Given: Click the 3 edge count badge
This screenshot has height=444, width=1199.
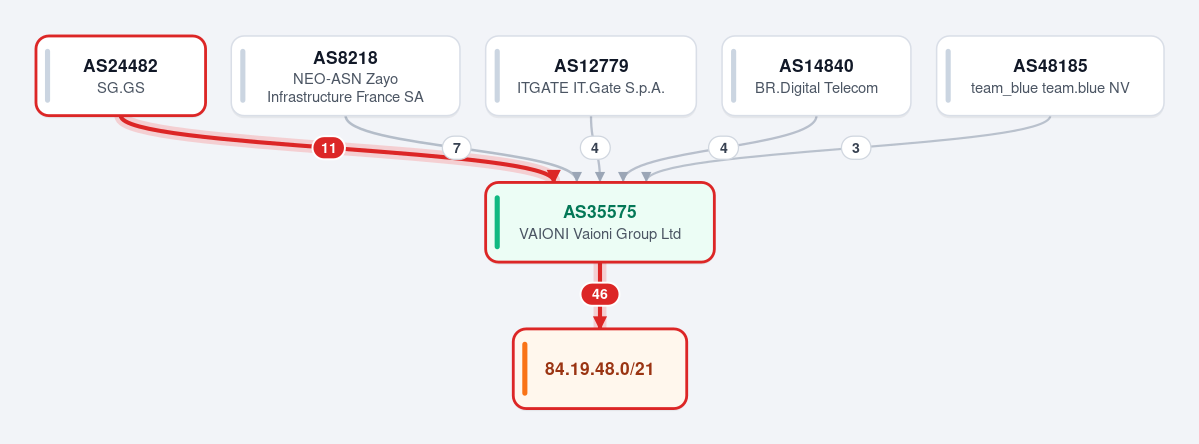Looking at the screenshot, I should coord(856,148).
